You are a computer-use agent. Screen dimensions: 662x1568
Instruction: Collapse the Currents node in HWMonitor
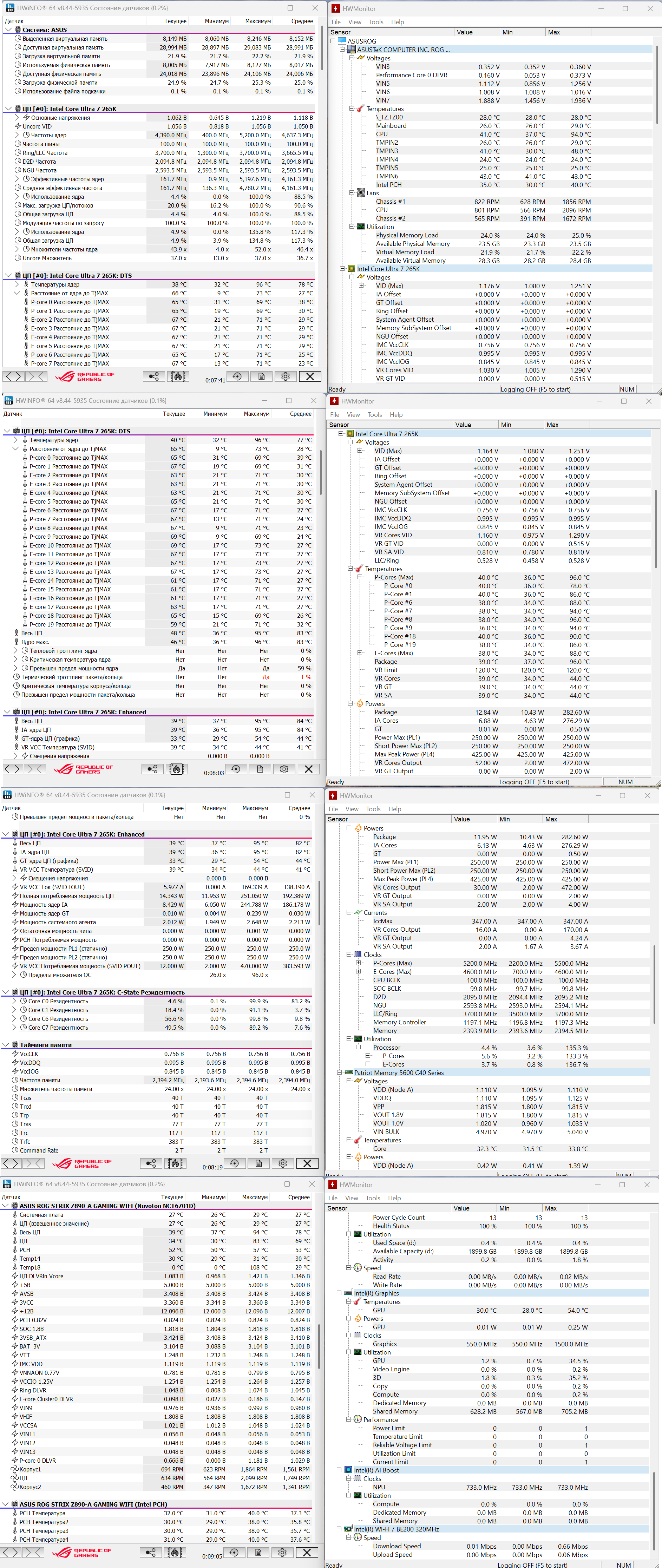[x=349, y=912]
